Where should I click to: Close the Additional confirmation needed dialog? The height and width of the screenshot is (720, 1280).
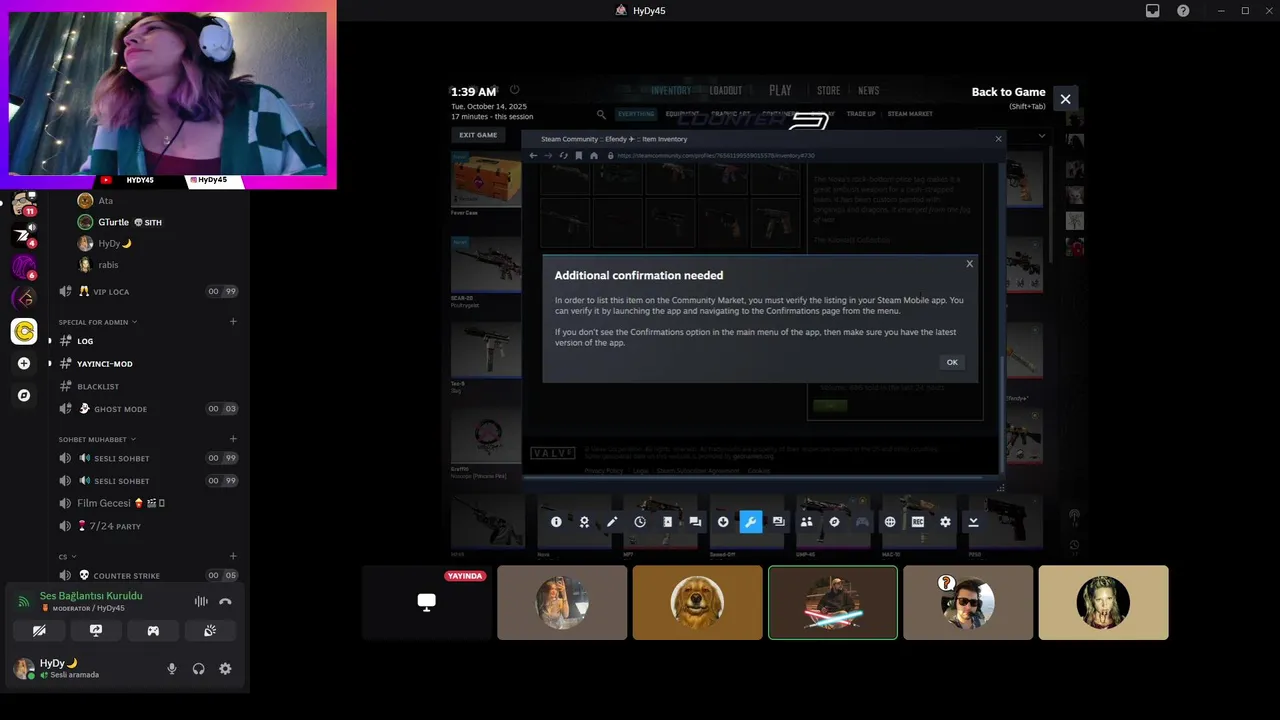click(x=969, y=264)
